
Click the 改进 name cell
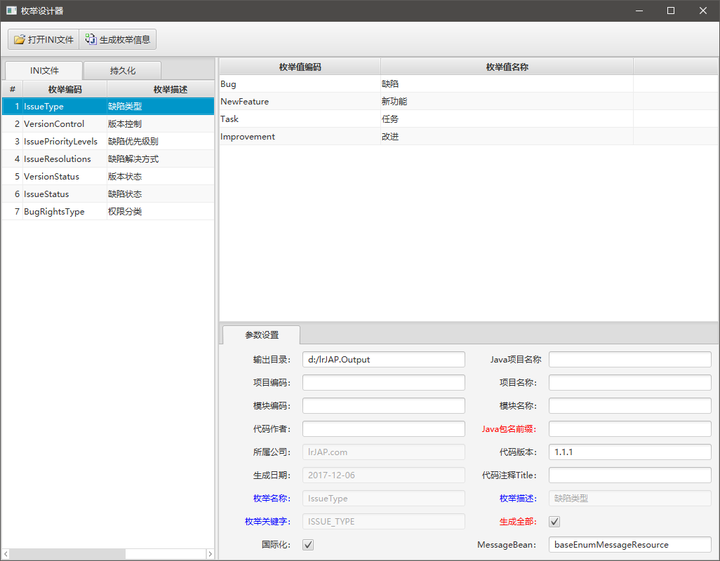click(507, 136)
